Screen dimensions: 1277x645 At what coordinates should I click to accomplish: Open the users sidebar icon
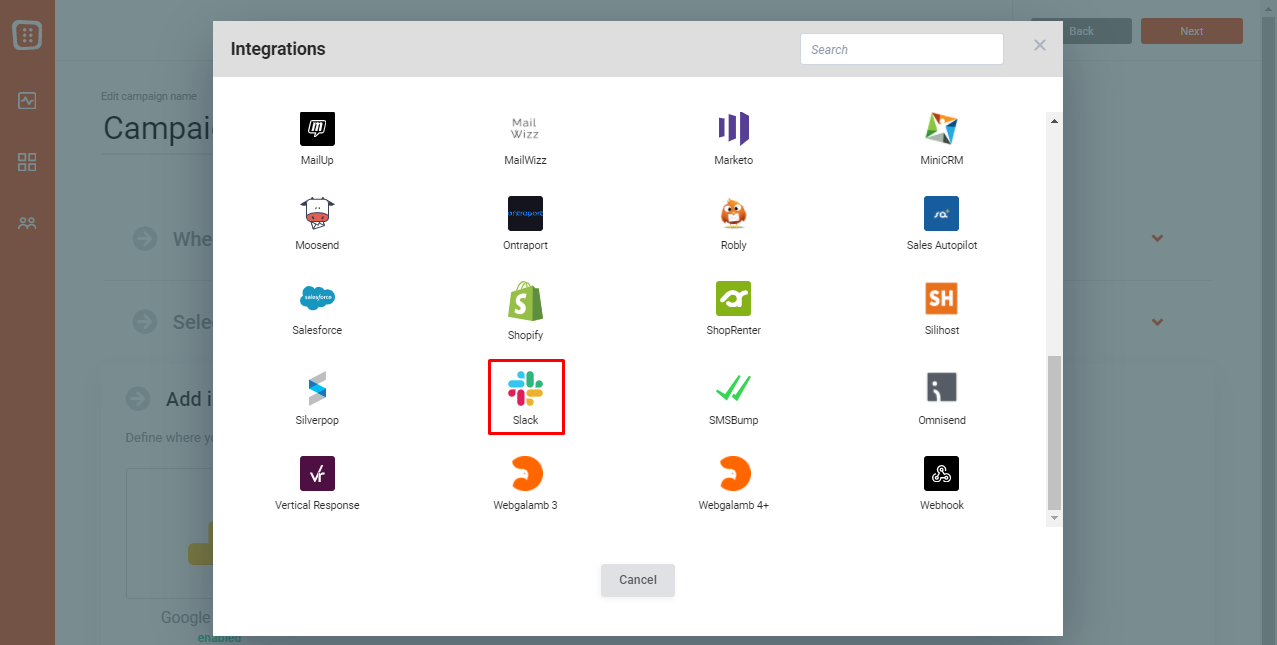(27, 223)
